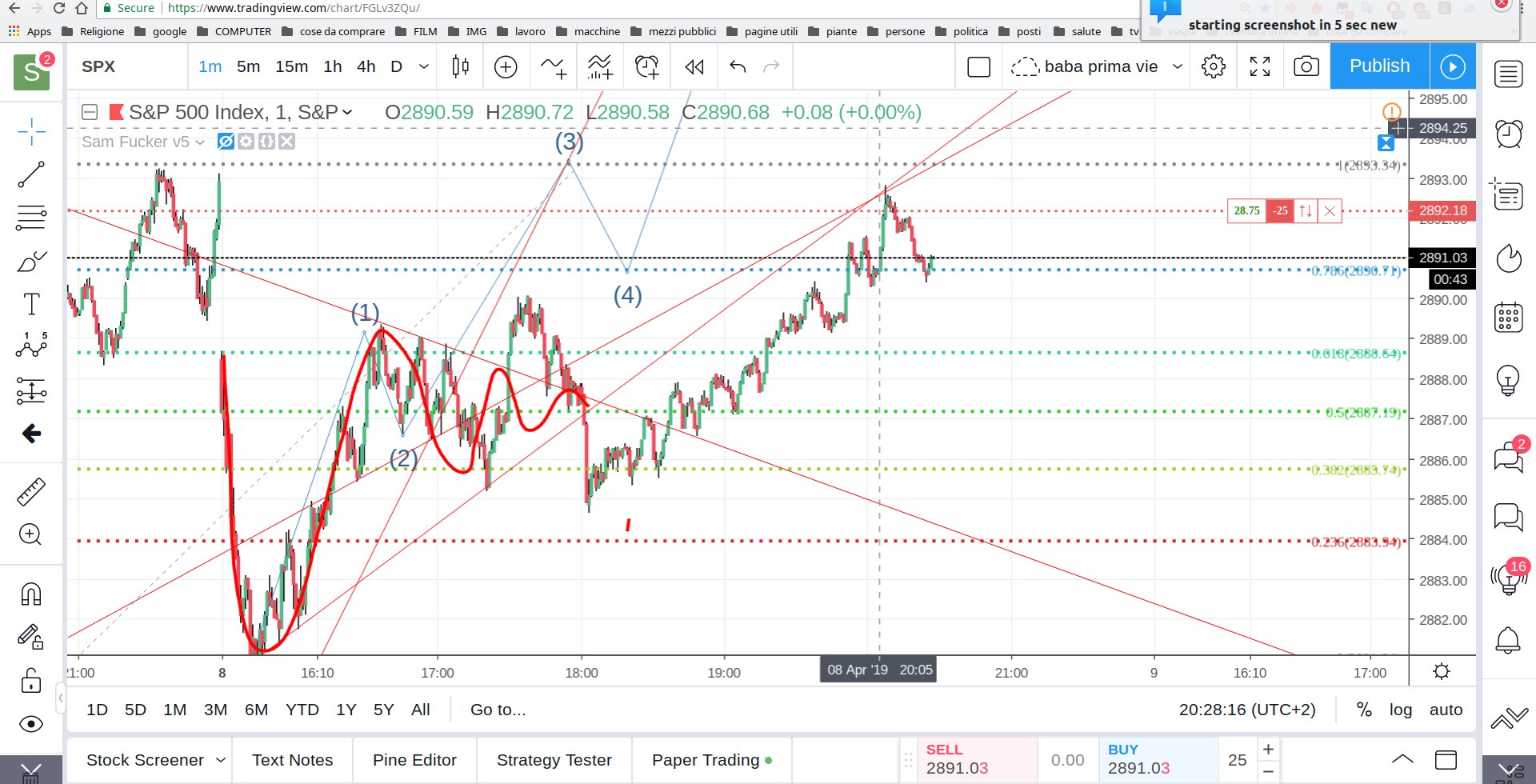Start bar replay mode

694,66
